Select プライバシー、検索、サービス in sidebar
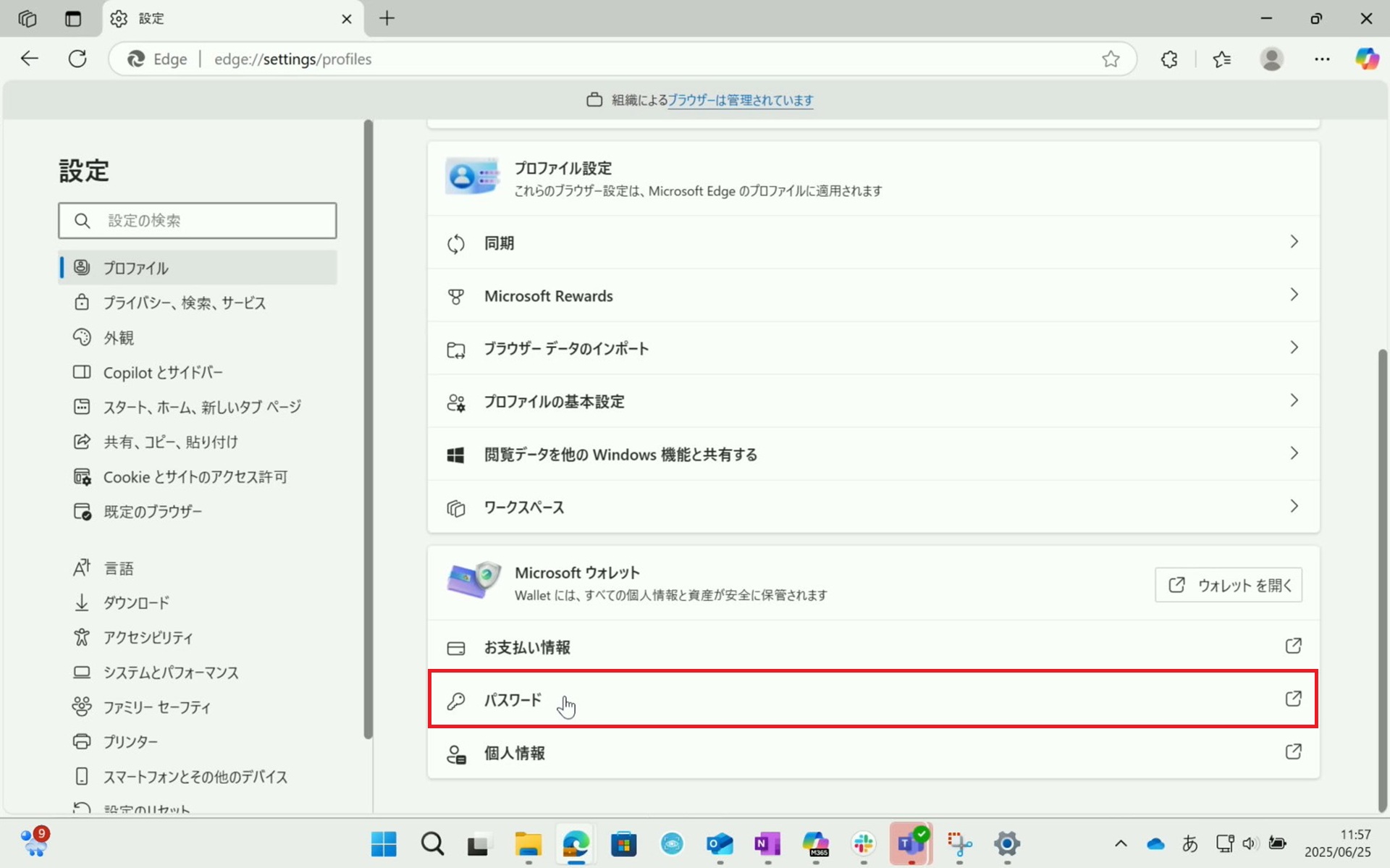This screenshot has width=1390, height=868. [184, 303]
